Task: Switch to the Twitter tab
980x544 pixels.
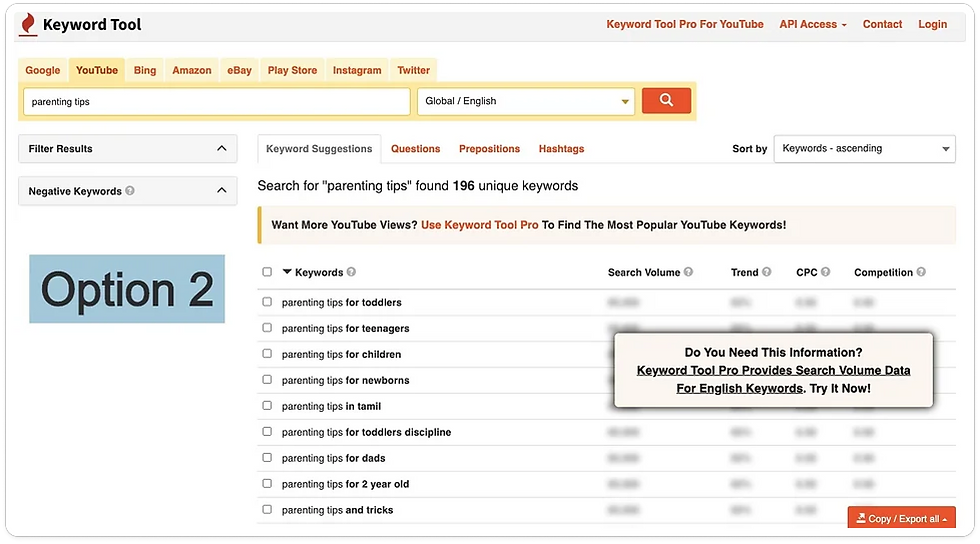Action: [414, 70]
